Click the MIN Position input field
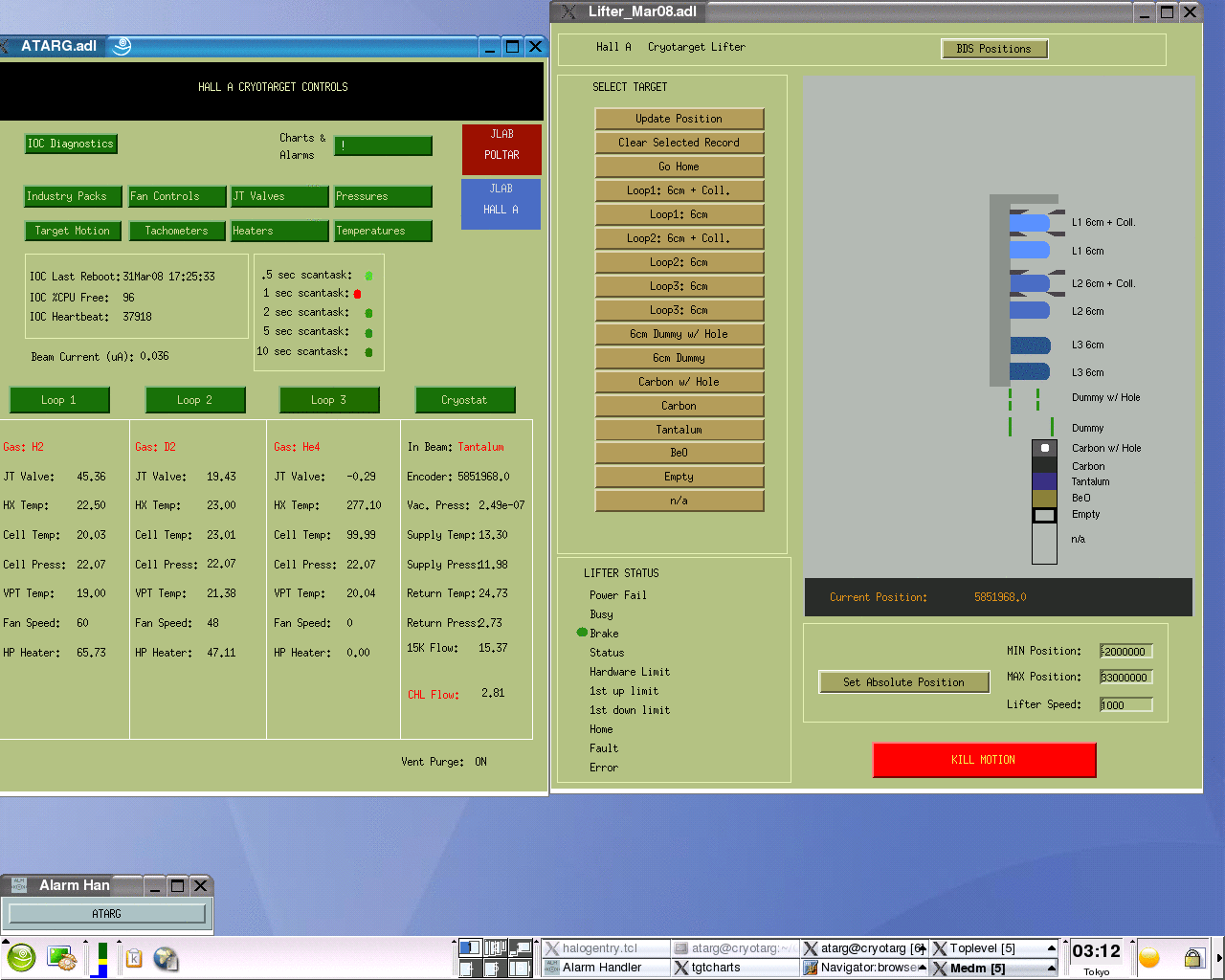Viewport: 1225px width, 980px height. (1126, 652)
